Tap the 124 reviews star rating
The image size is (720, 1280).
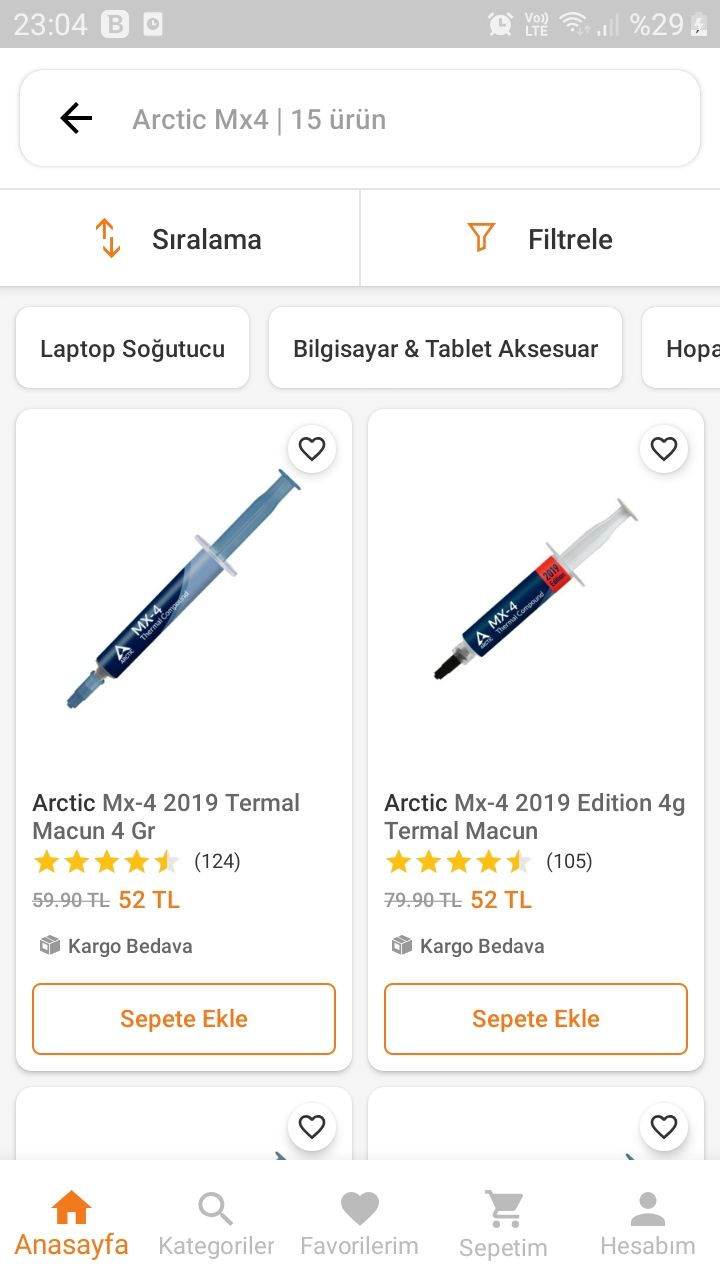tap(136, 861)
